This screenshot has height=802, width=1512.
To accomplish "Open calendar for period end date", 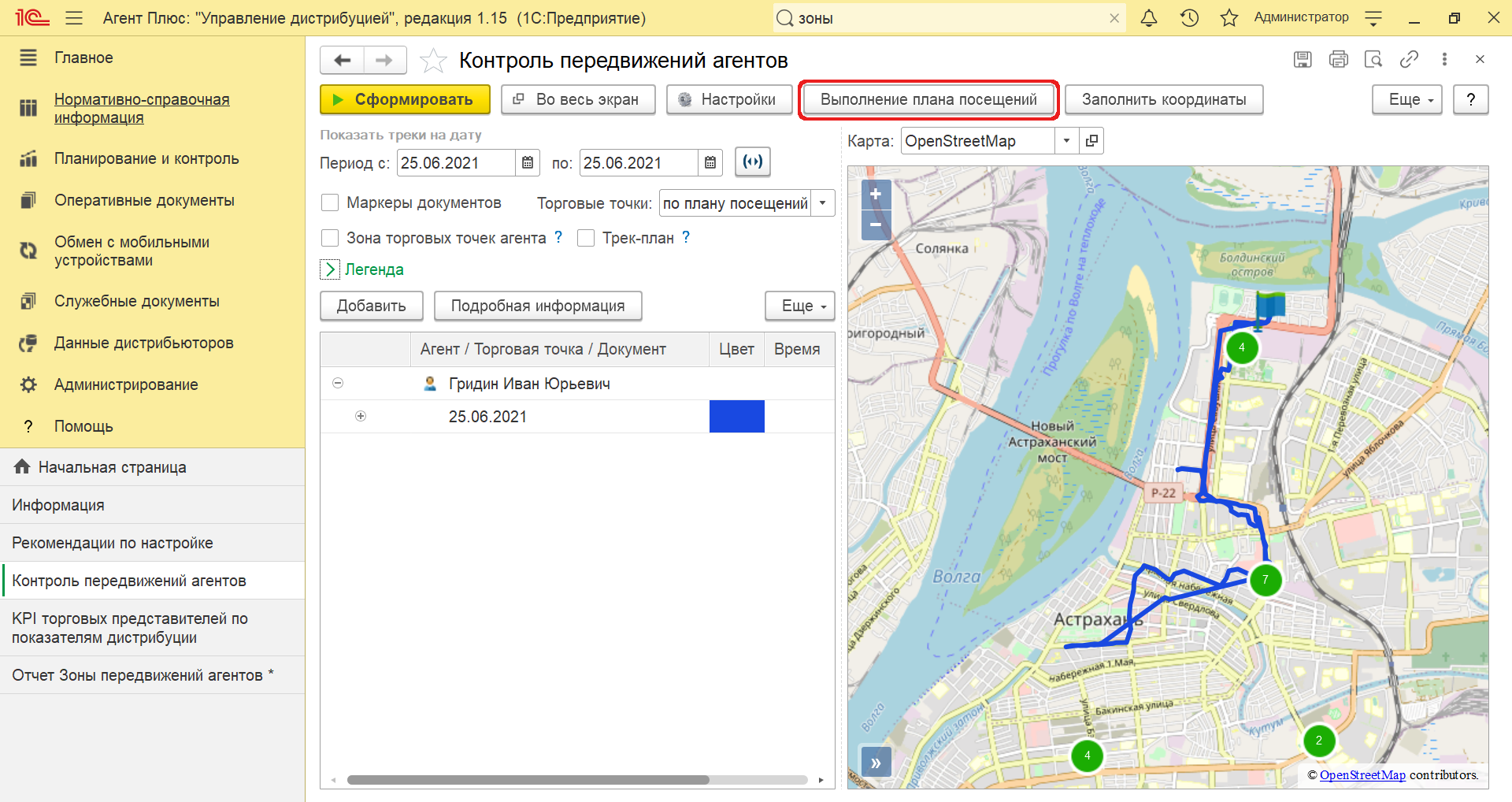I will (x=710, y=163).
